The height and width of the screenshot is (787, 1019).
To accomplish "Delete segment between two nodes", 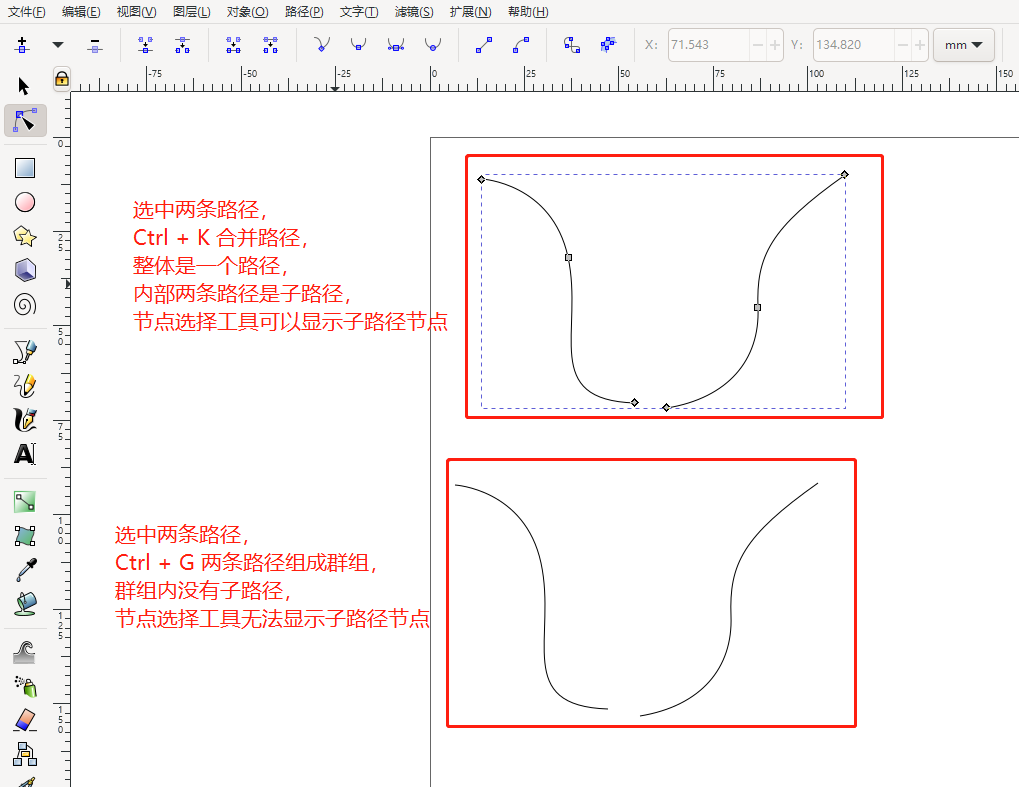I will (270, 45).
